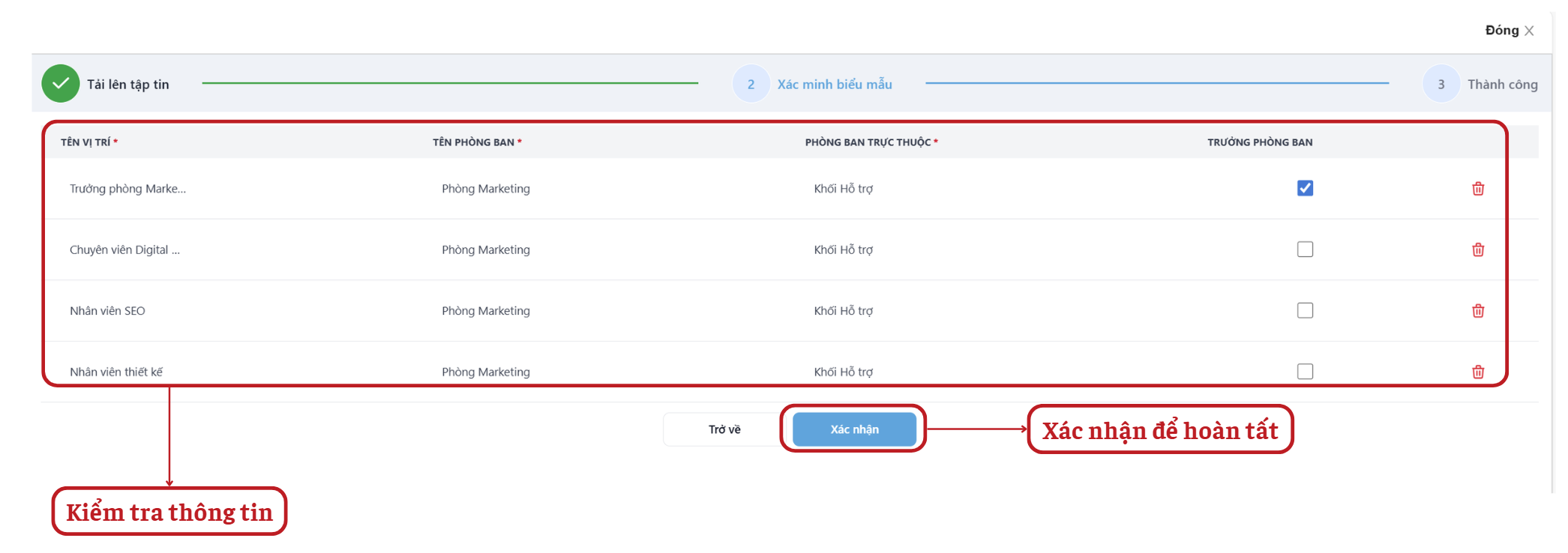
Task: Go back with Trở về button
Action: [x=724, y=429]
